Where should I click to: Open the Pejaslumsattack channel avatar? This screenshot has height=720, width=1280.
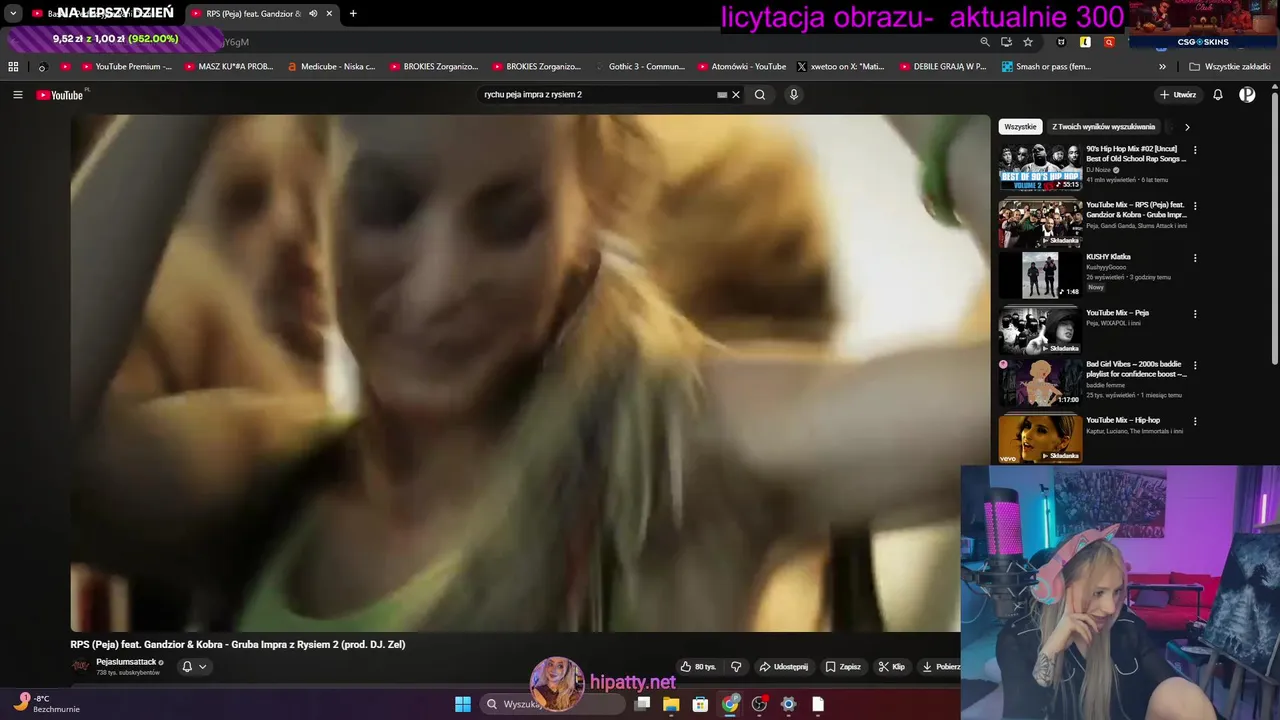coord(80,666)
